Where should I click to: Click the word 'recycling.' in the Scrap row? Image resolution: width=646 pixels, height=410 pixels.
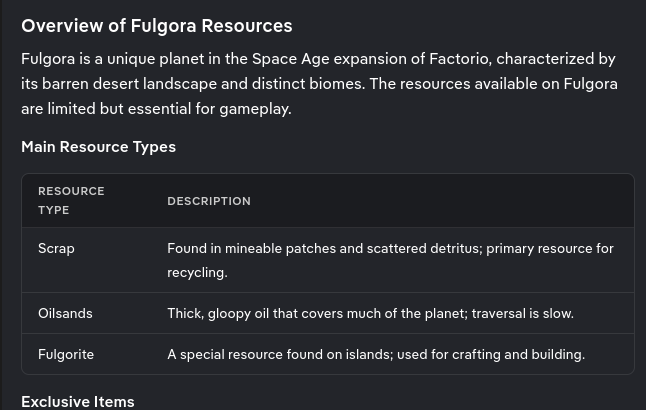coord(197,272)
